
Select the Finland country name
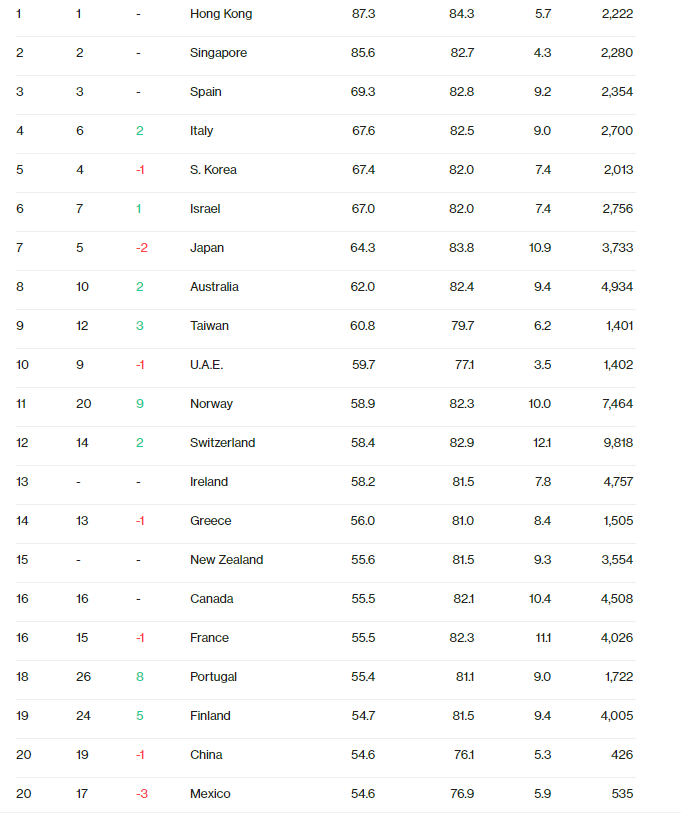pos(210,716)
